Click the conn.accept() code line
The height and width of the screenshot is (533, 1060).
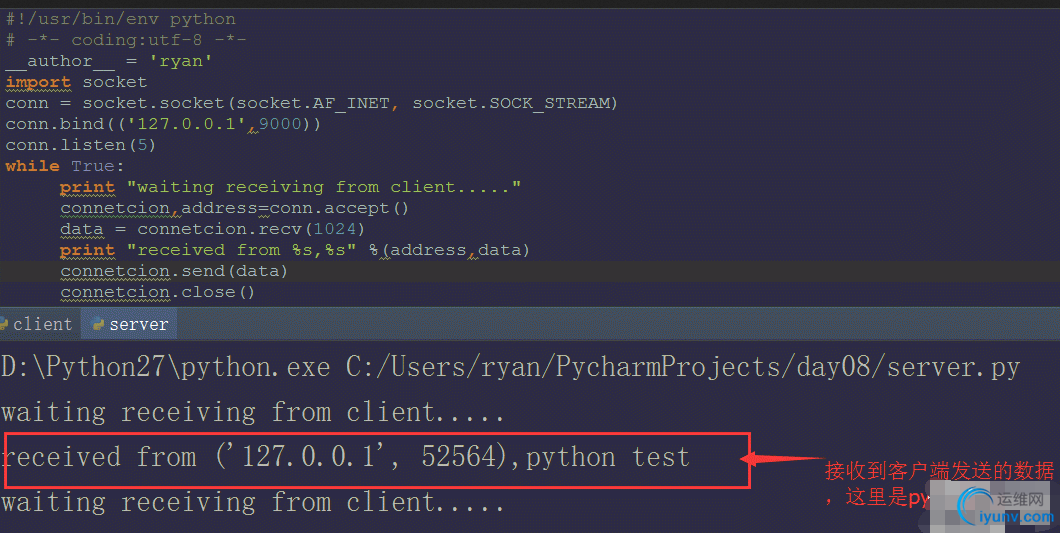click(234, 208)
